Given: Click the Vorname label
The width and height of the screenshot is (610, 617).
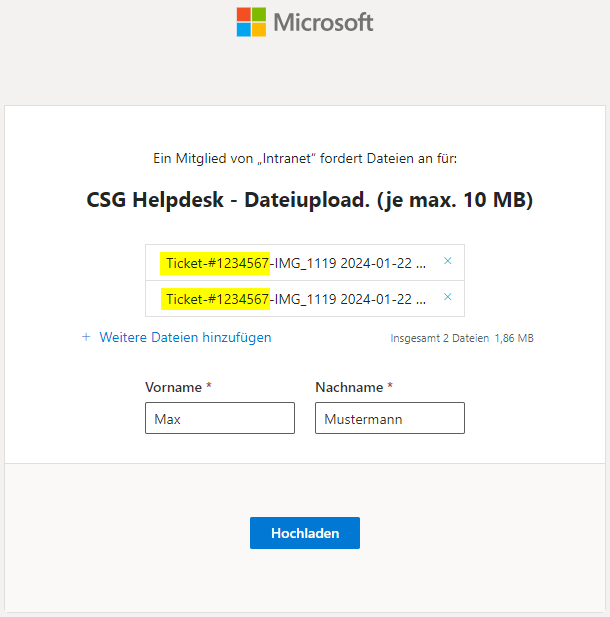Looking at the screenshot, I should [174, 387].
